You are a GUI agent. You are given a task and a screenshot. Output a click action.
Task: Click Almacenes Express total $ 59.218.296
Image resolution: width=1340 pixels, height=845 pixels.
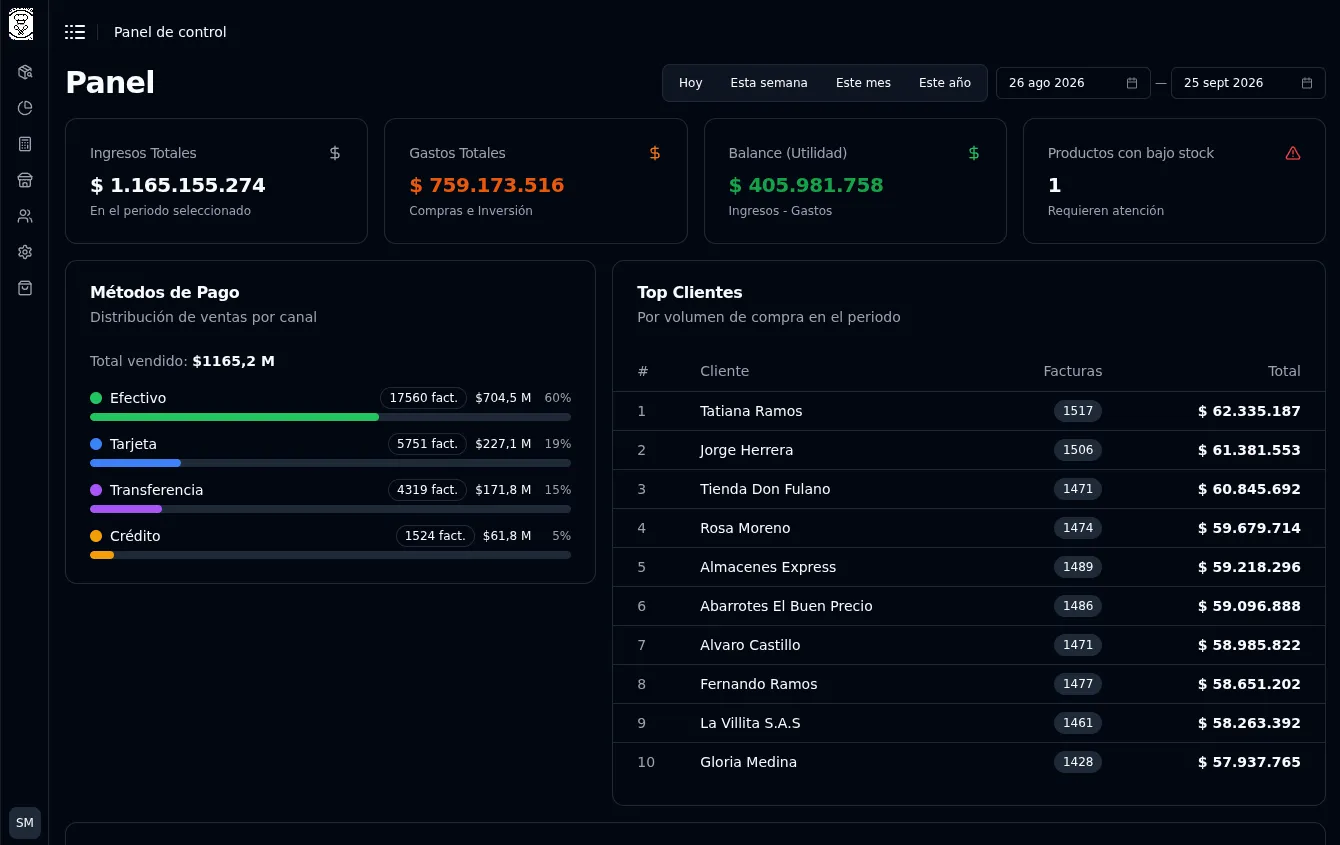[1249, 567]
